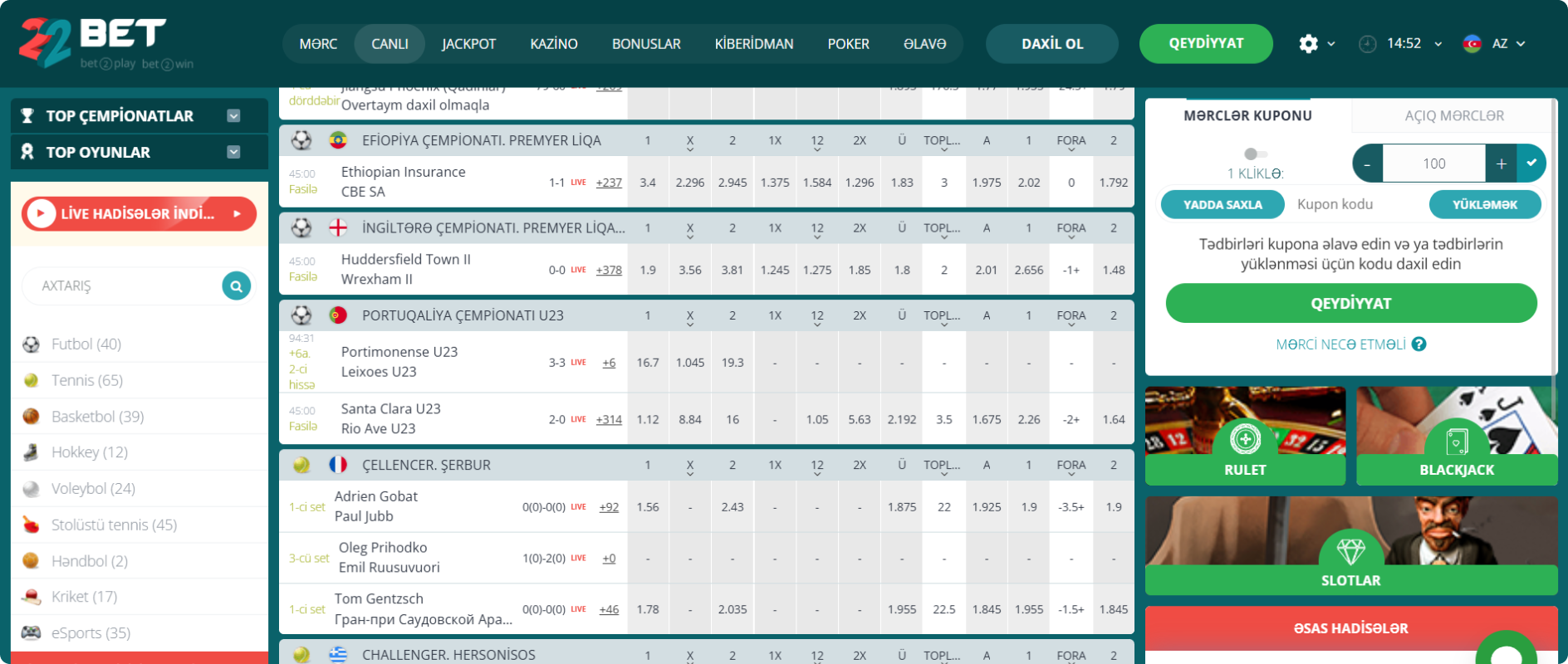Open +237 markets for Ethiopian Insurance

pyautogui.click(x=609, y=183)
